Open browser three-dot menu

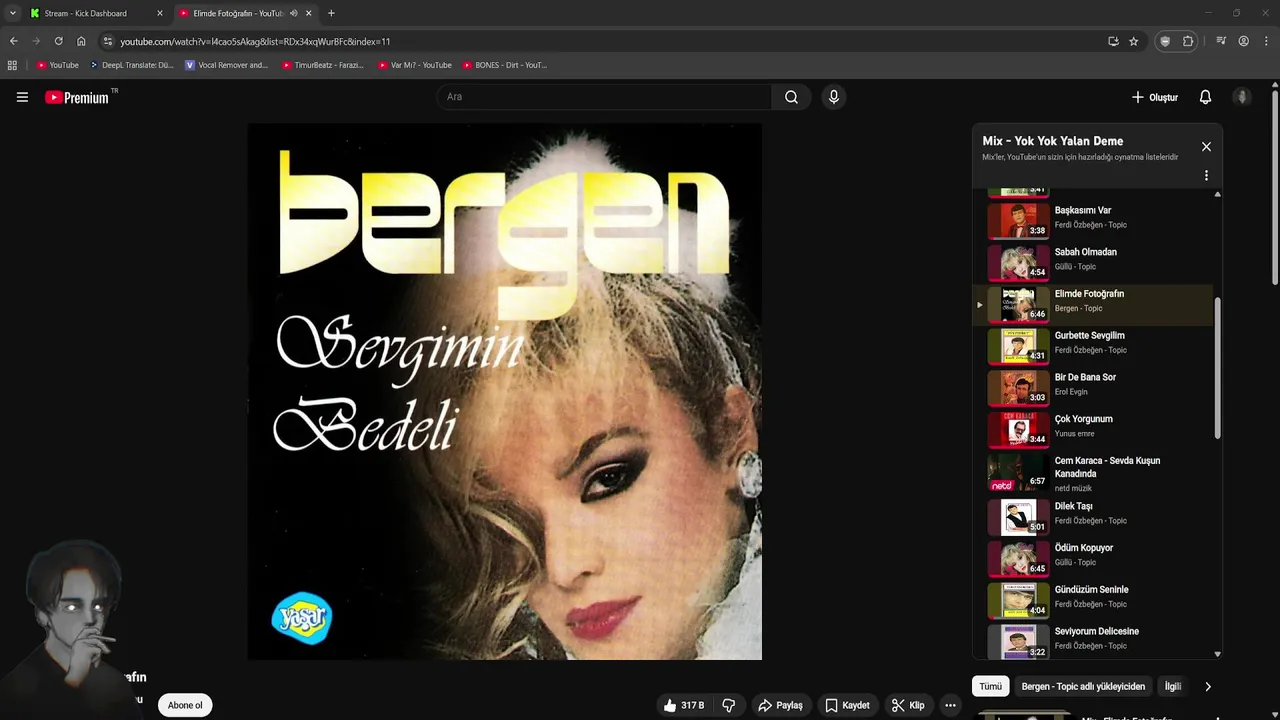click(1267, 41)
